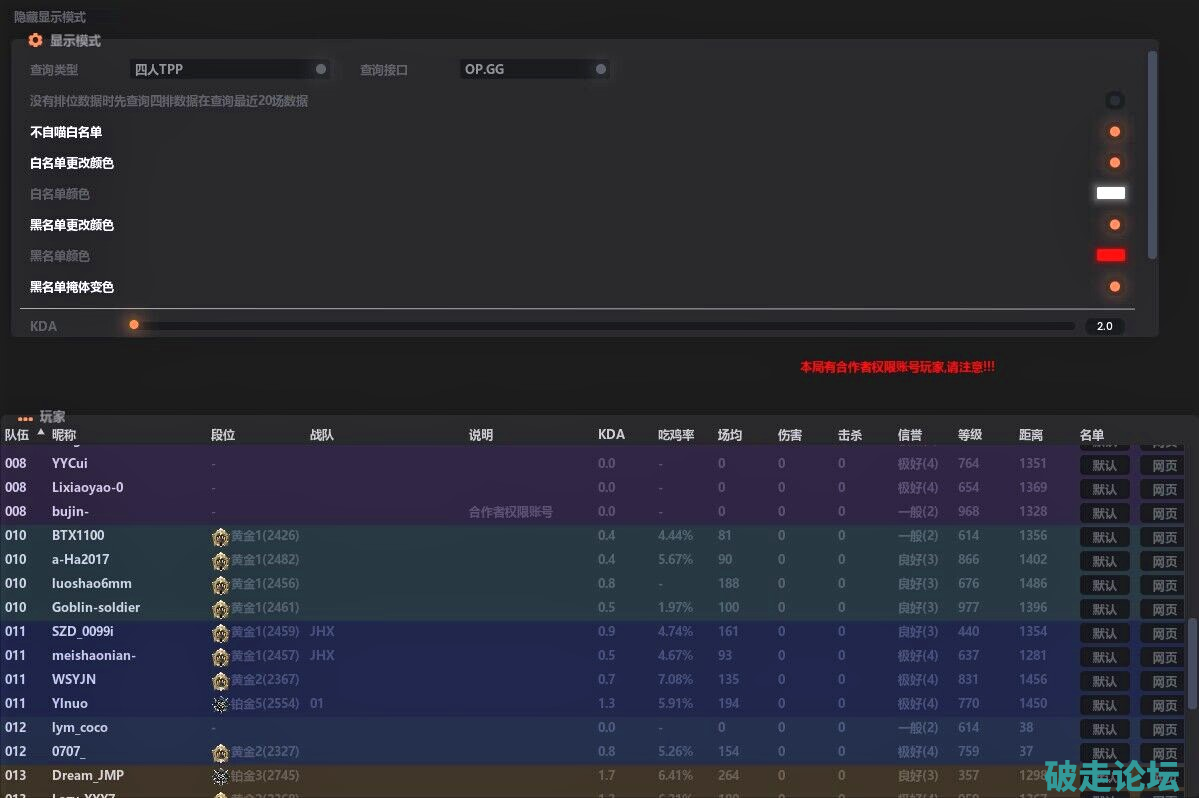Disable the 白名单更改颜色 toggle
The width and height of the screenshot is (1199, 798).
coord(1114,163)
